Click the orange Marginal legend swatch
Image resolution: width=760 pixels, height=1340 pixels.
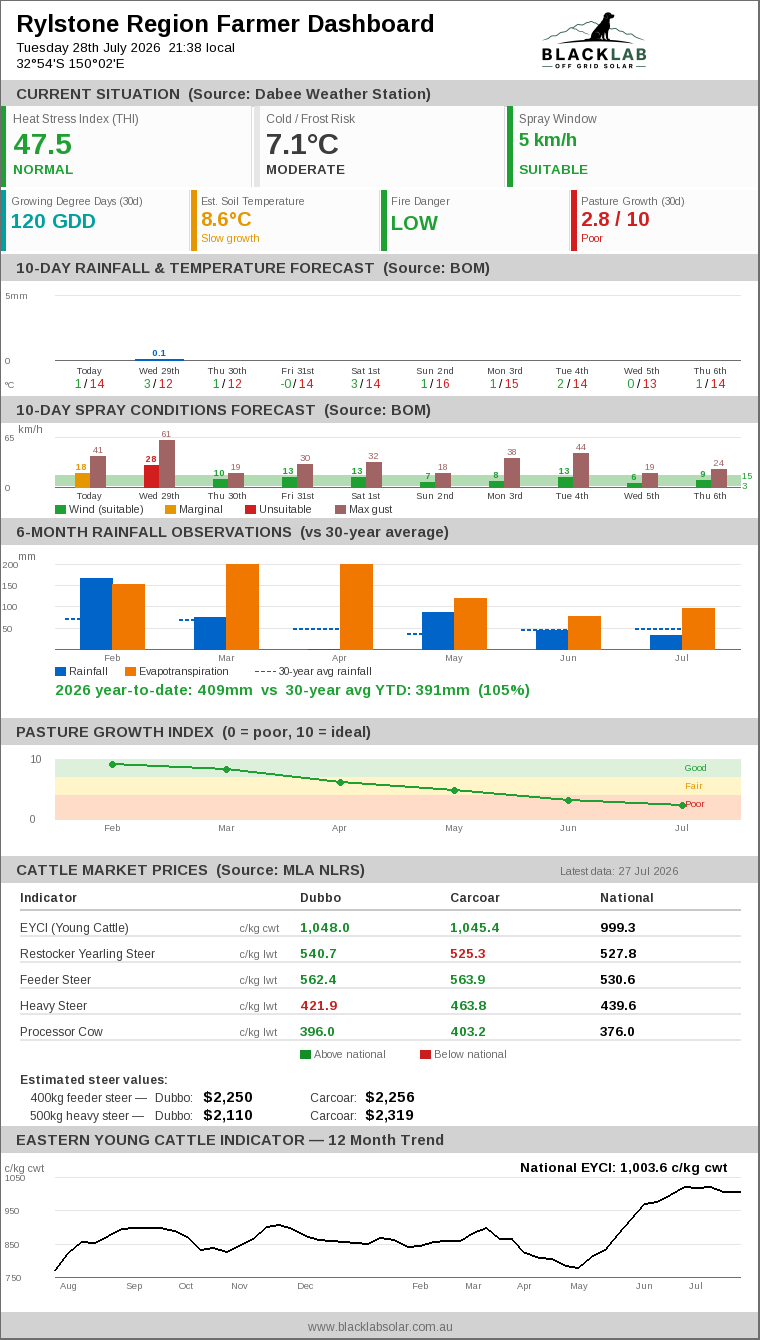click(170, 510)
